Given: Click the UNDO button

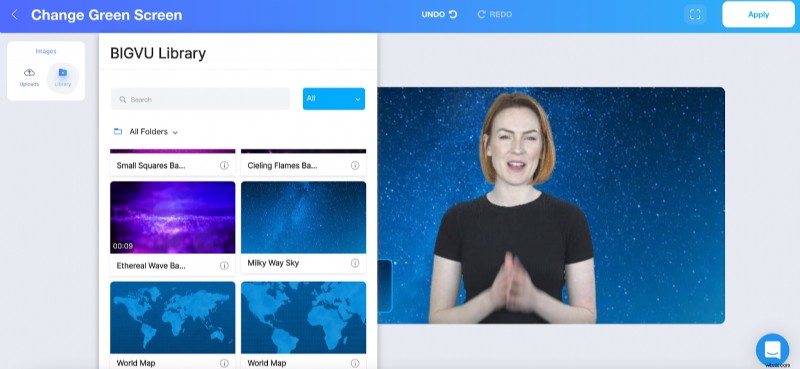Looking at the screenshot, I should 439,14.
